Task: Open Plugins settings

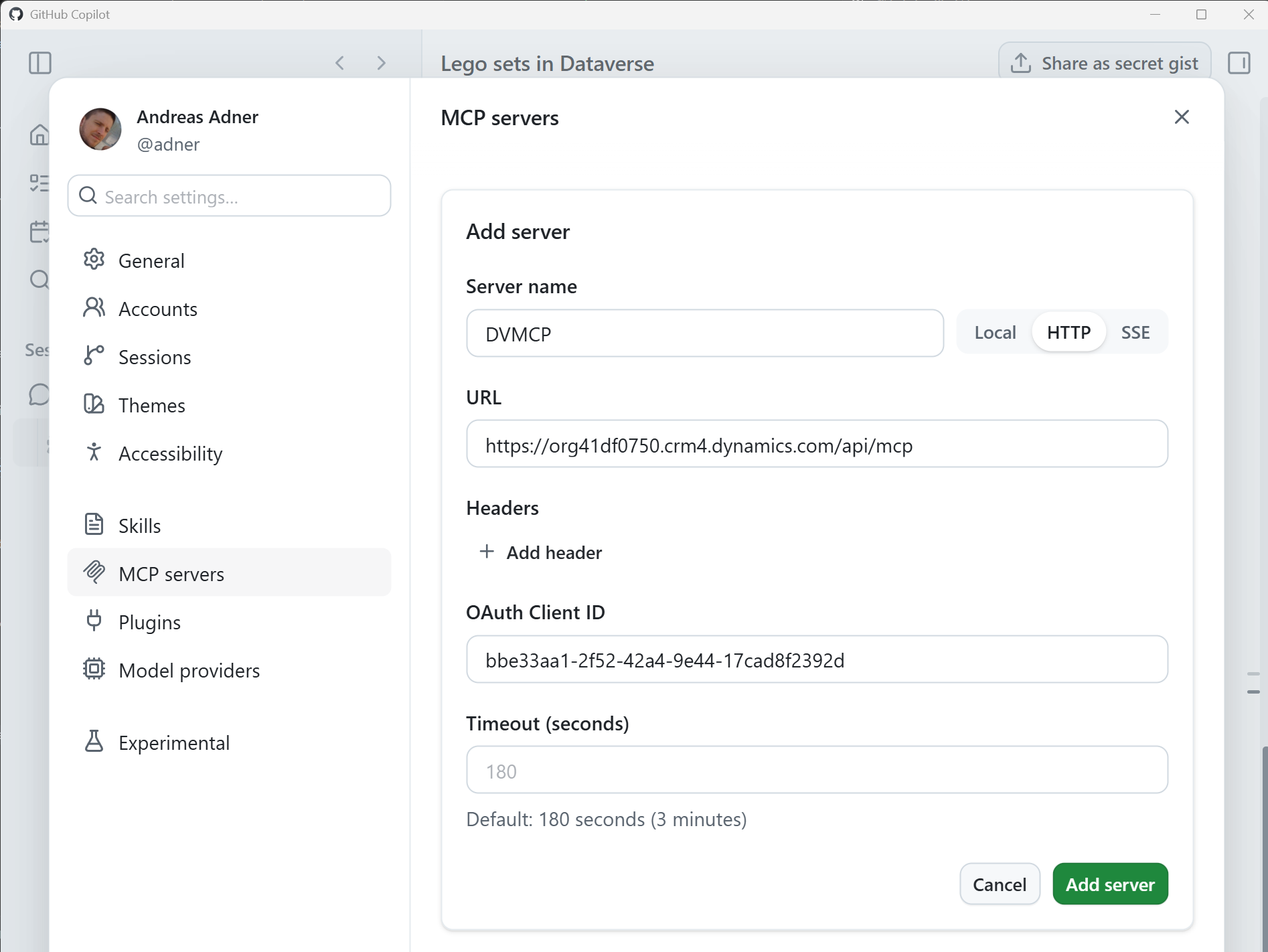Action: click(229, 622)
